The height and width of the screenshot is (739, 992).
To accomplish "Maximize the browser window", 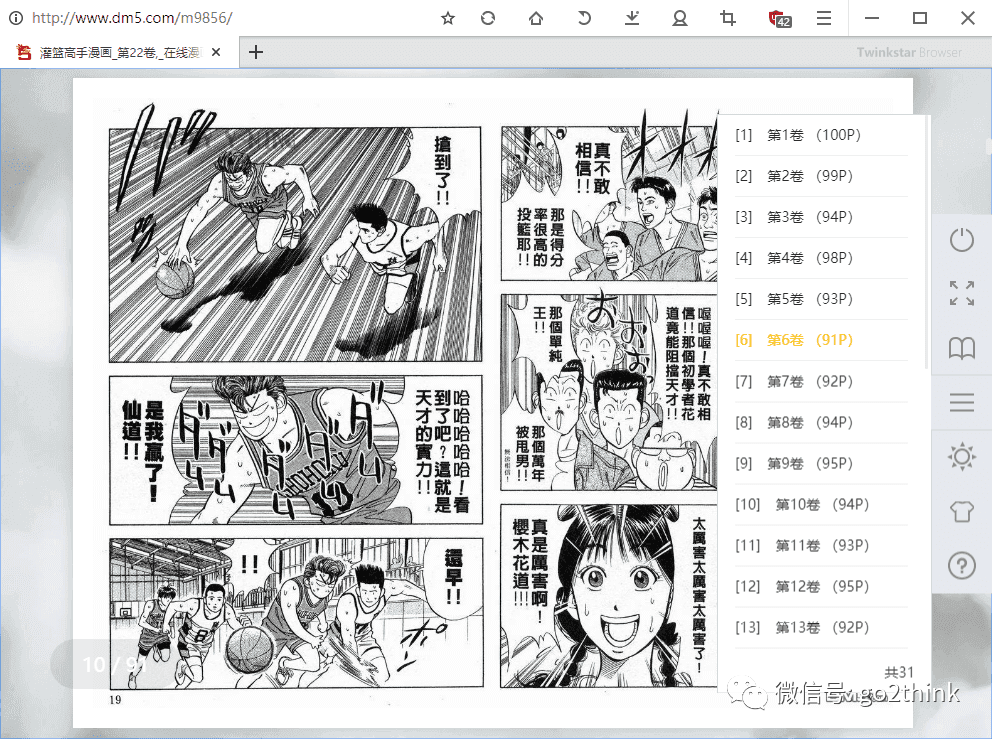I will tap(920, 18).
